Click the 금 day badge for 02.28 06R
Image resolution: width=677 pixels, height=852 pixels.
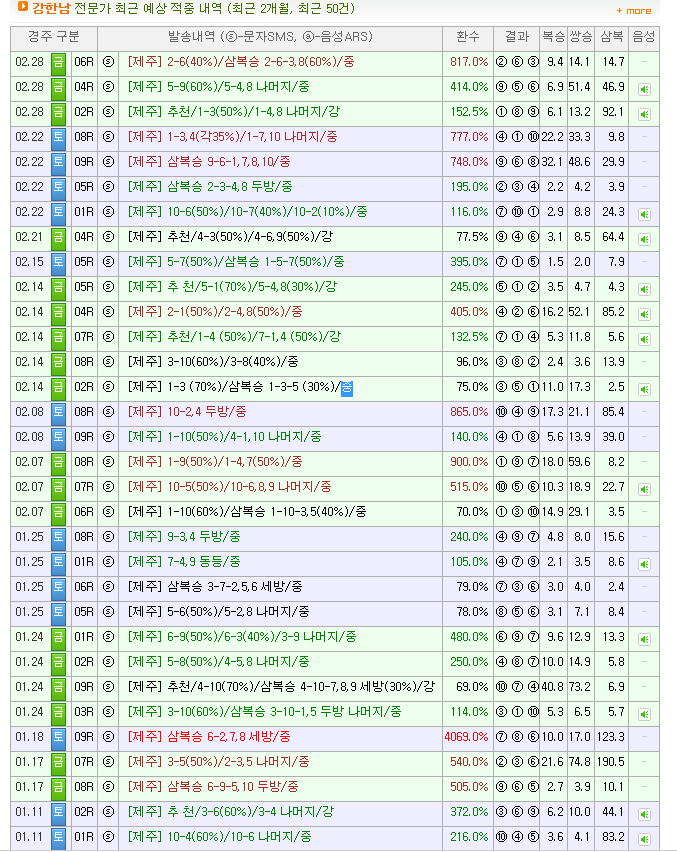point(58,63)
